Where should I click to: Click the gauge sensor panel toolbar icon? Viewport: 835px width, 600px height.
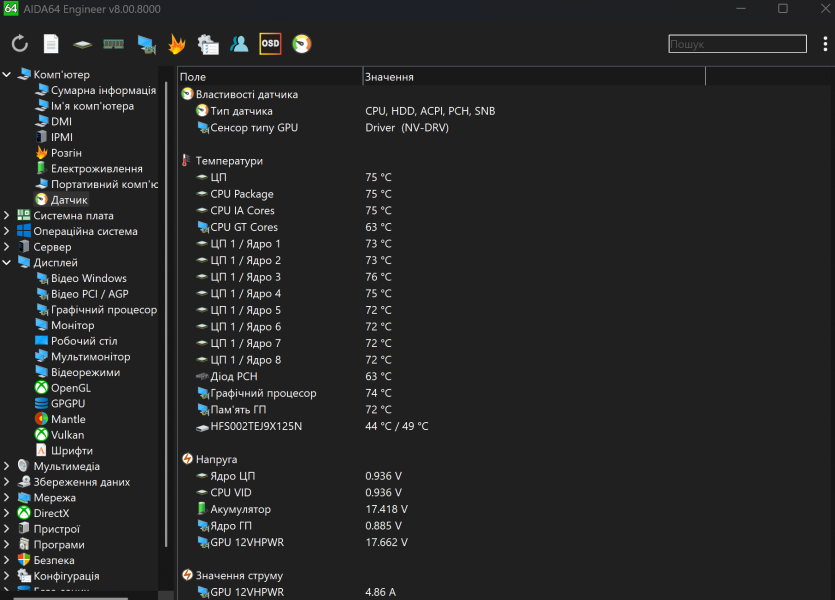(301, 44)
